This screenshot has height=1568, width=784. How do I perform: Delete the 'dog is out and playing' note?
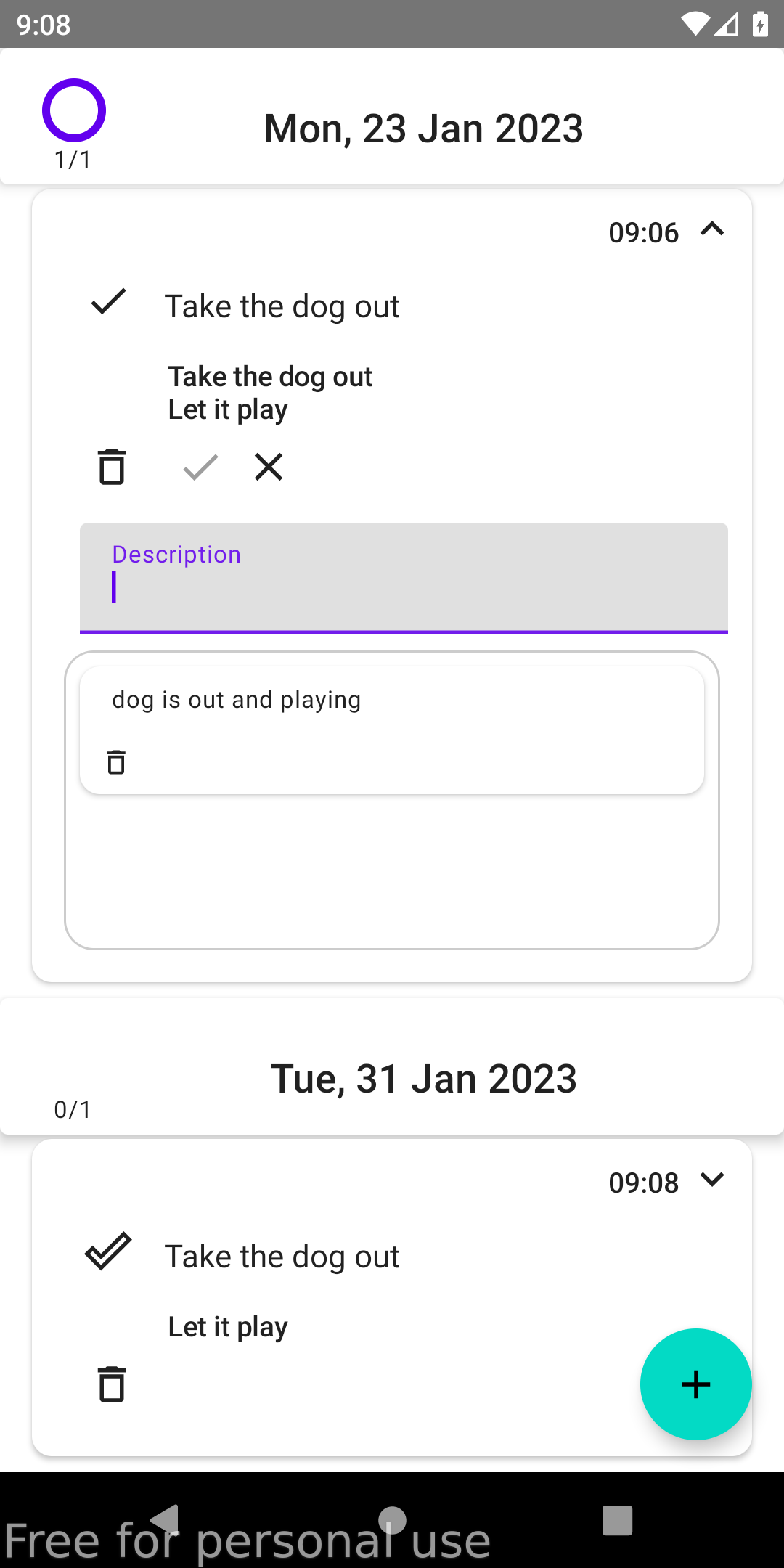pyautogui.click(x=116, y=762)
